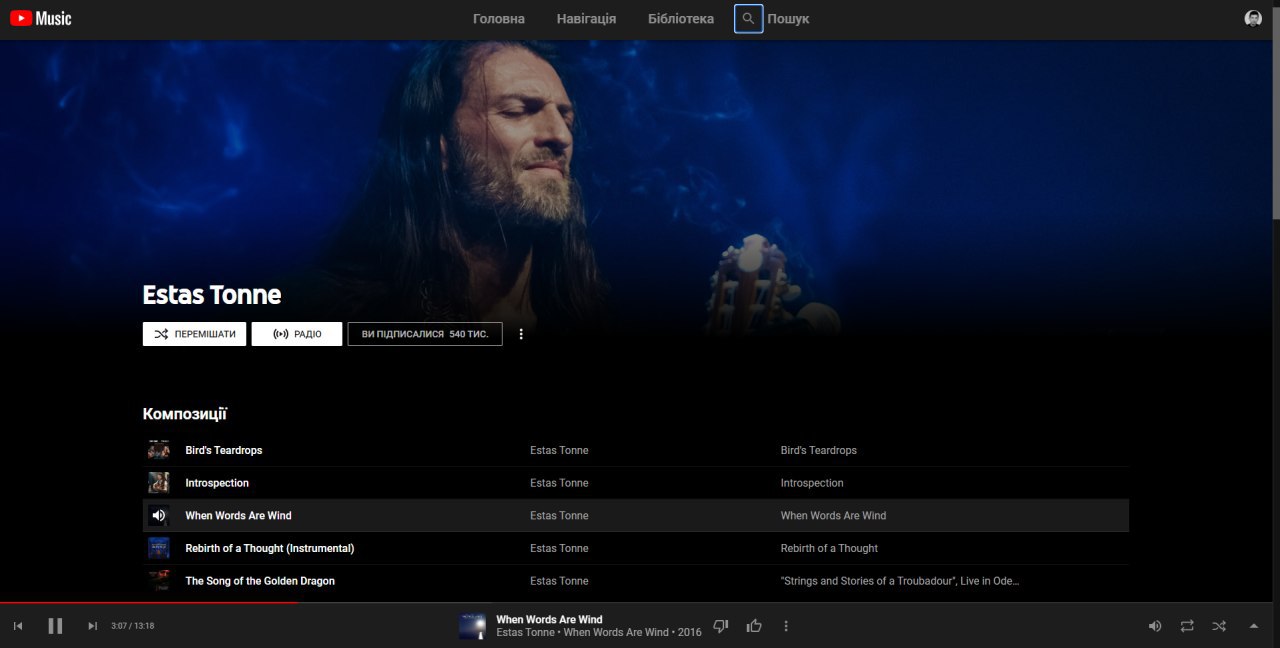1280x648 pixels.
Task: Select Rebirth of a Thought (Instrumental) title
Action: coord(270,548)
